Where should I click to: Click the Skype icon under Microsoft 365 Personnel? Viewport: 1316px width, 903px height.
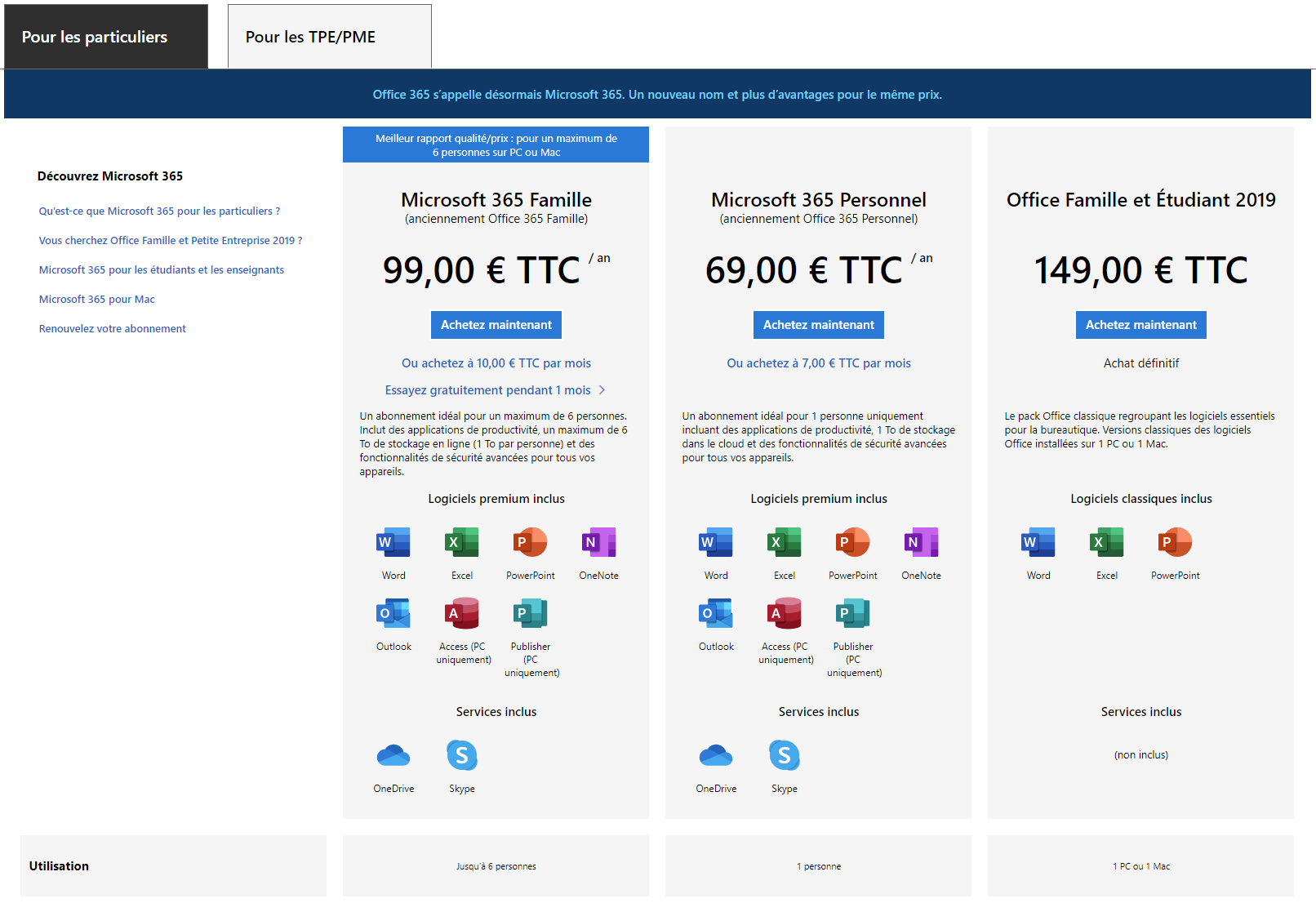coord(785,755)
